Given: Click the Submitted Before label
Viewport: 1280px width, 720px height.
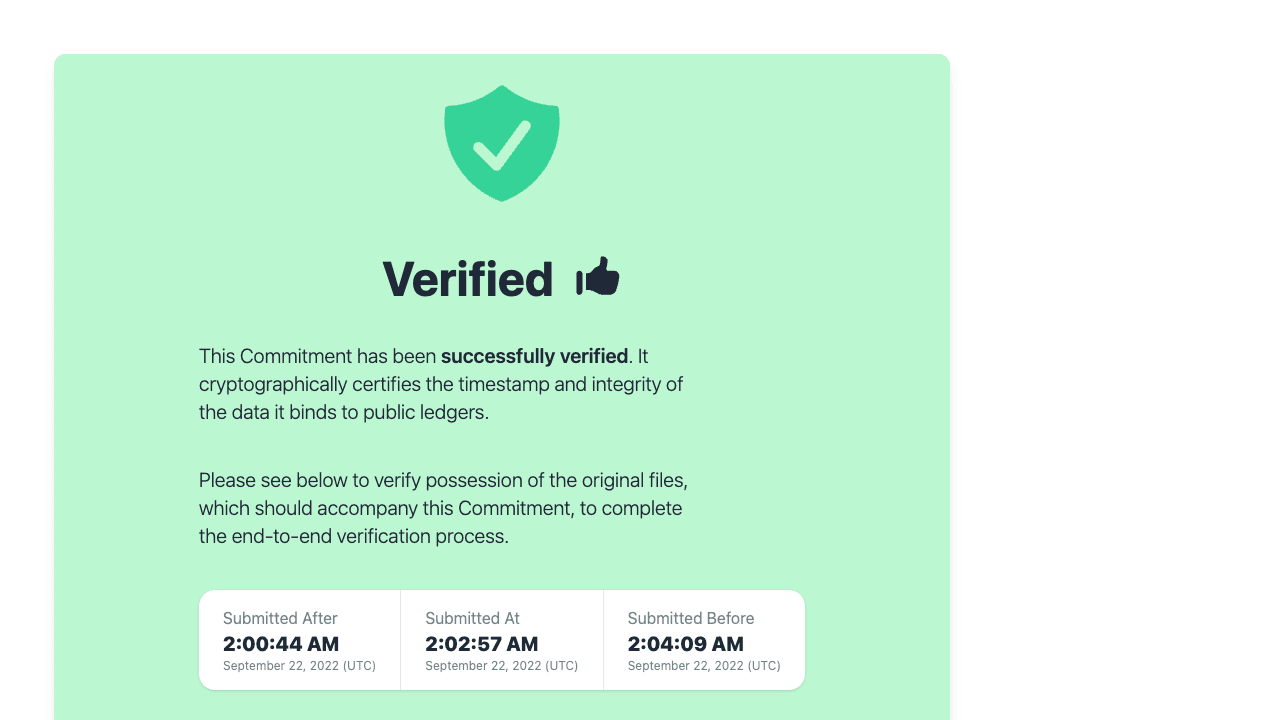Looking at the screenshot, I should point(691,618).
